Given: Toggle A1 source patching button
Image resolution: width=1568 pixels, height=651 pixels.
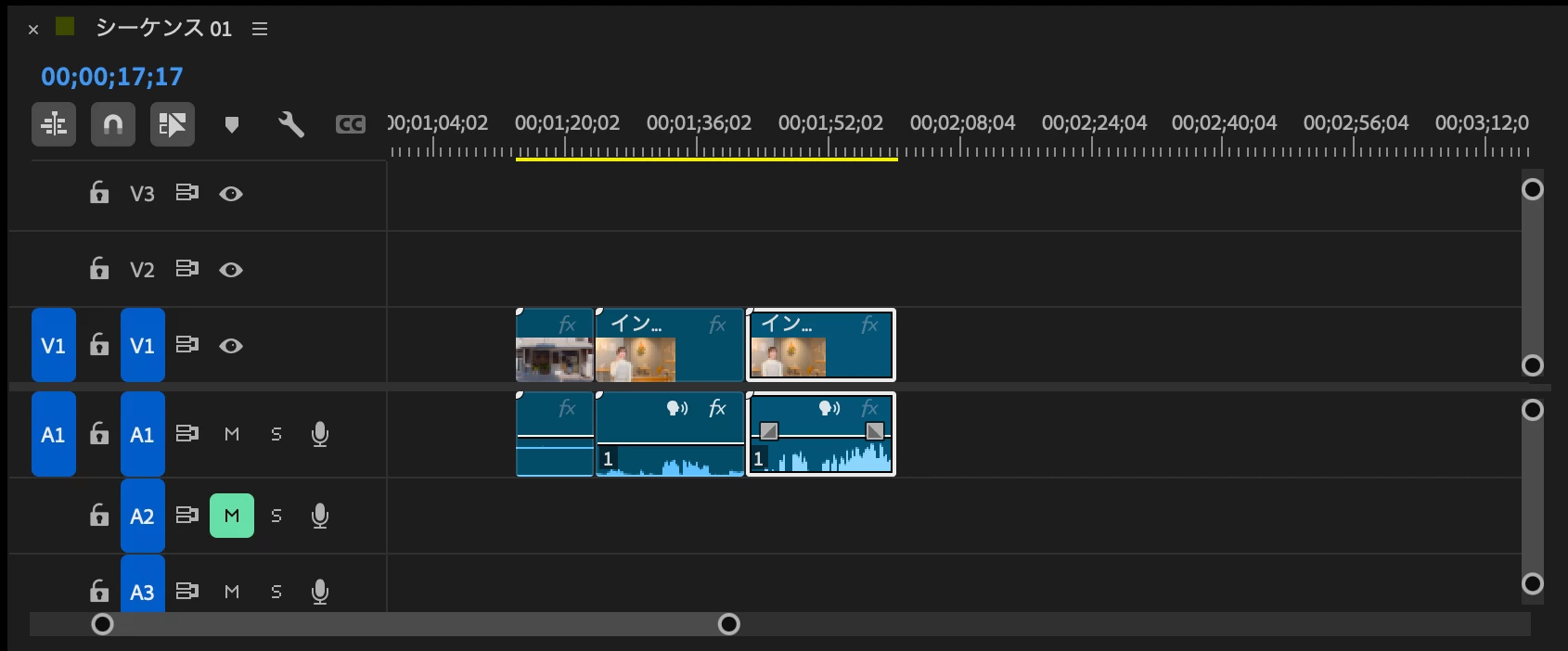Looking at the screenshot, I should (x=54, y=434).
